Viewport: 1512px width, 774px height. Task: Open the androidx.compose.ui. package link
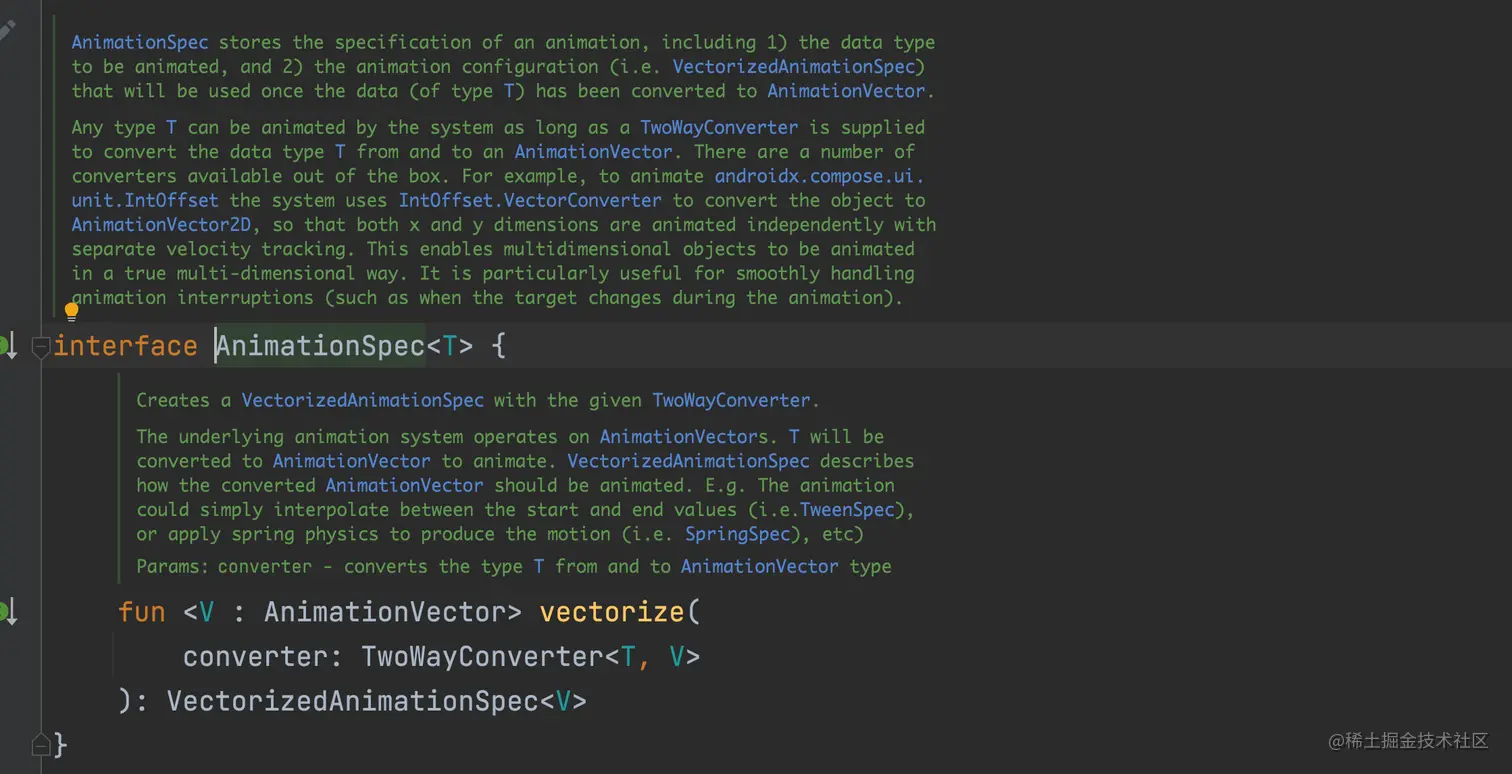point(820,176)
